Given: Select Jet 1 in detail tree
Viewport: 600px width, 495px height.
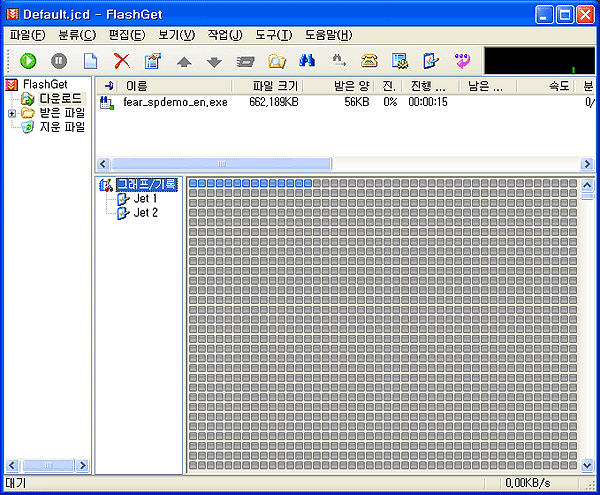Looking at the screenshot, I should (x=145, y=199).
